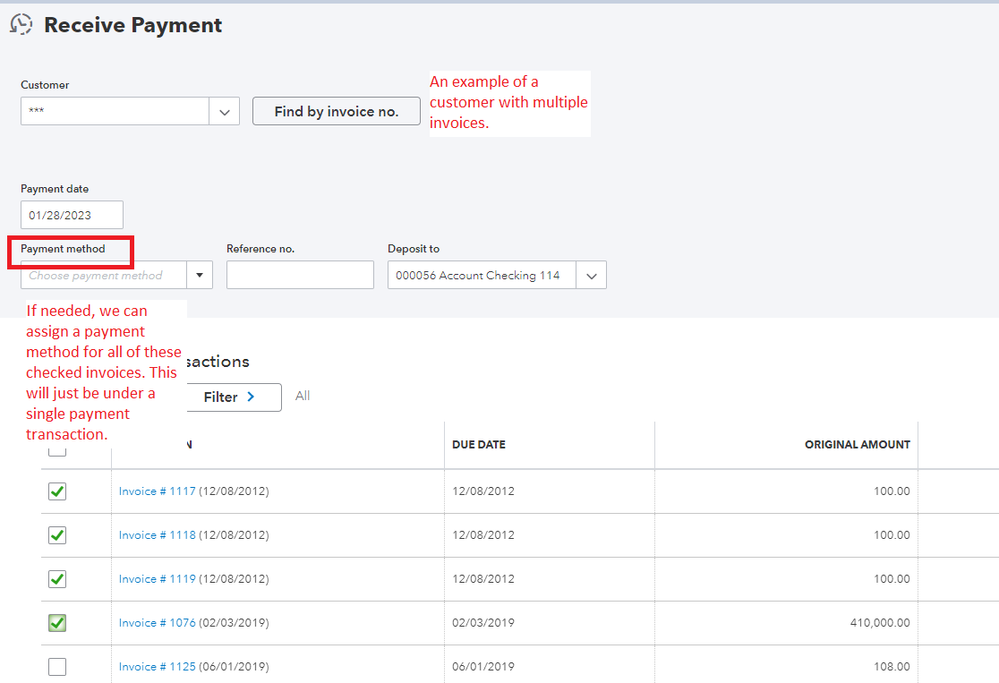999x683 pixels.
Task: Click the Choose payment method field
Action: 103,275
